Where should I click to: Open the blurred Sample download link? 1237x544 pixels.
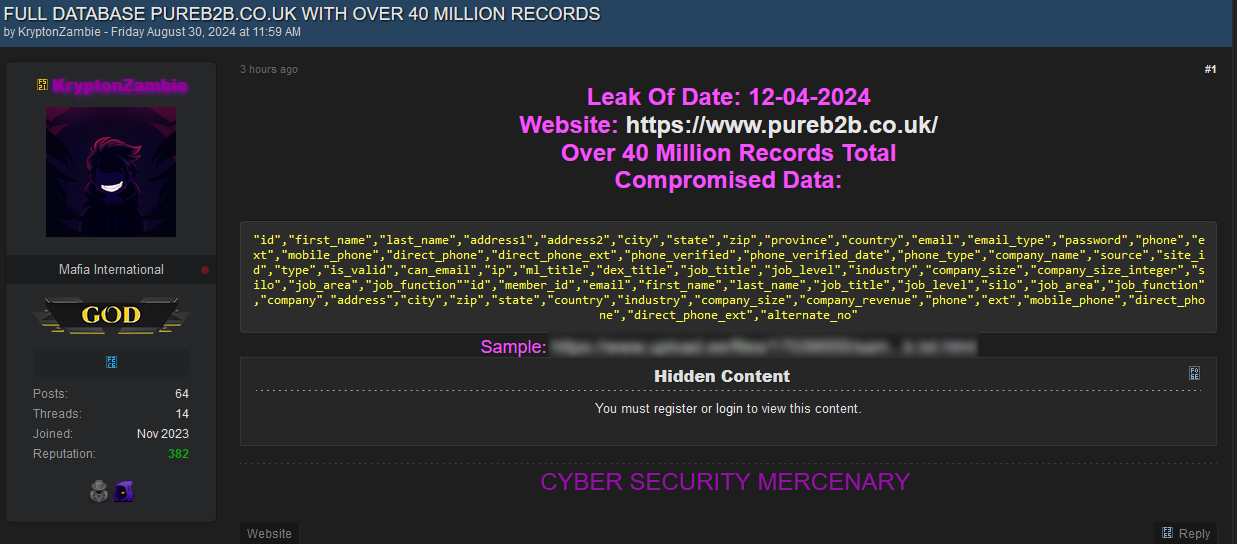click(x=762, y=347)
